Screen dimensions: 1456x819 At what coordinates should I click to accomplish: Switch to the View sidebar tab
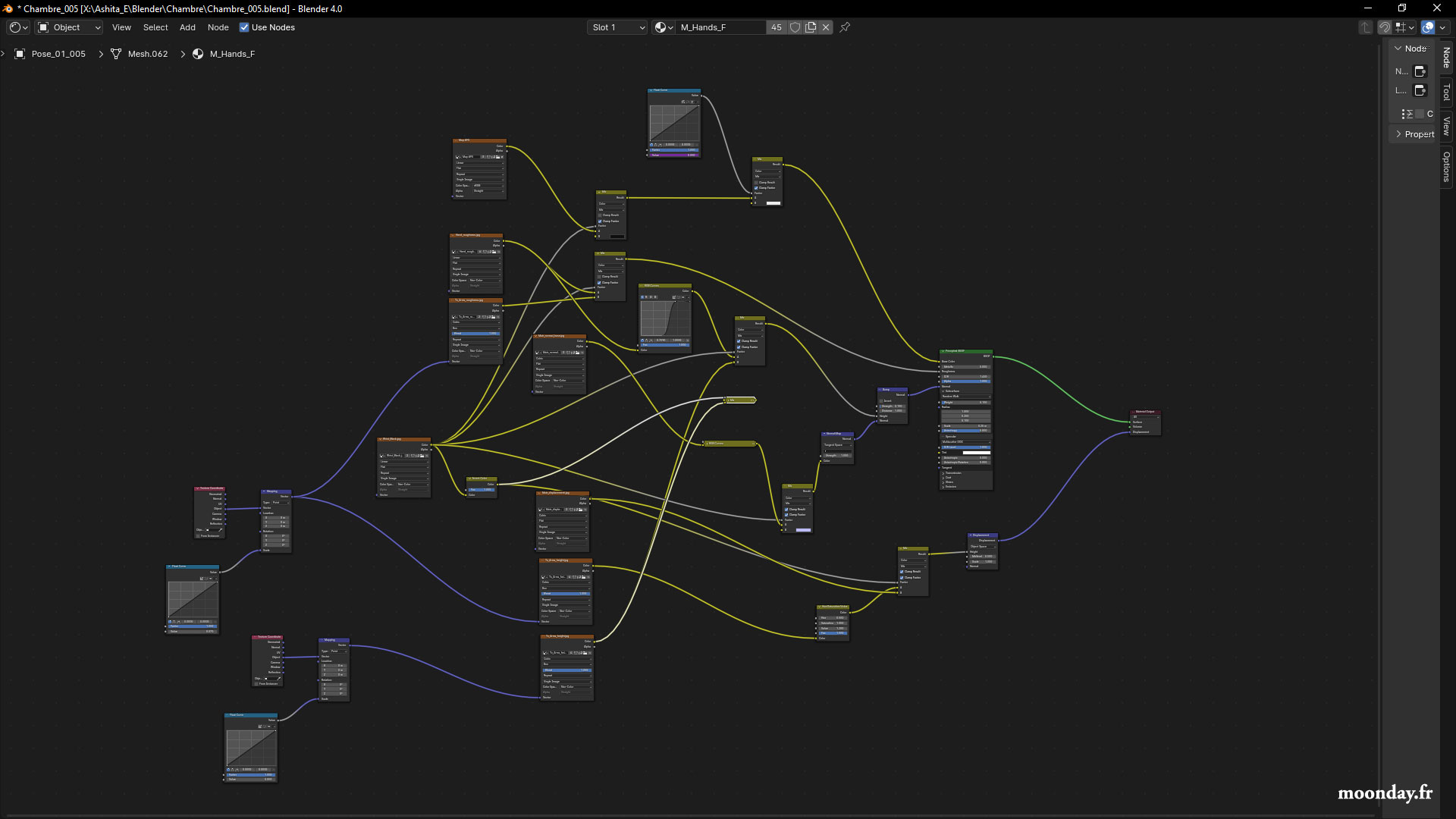[1447, 126]
